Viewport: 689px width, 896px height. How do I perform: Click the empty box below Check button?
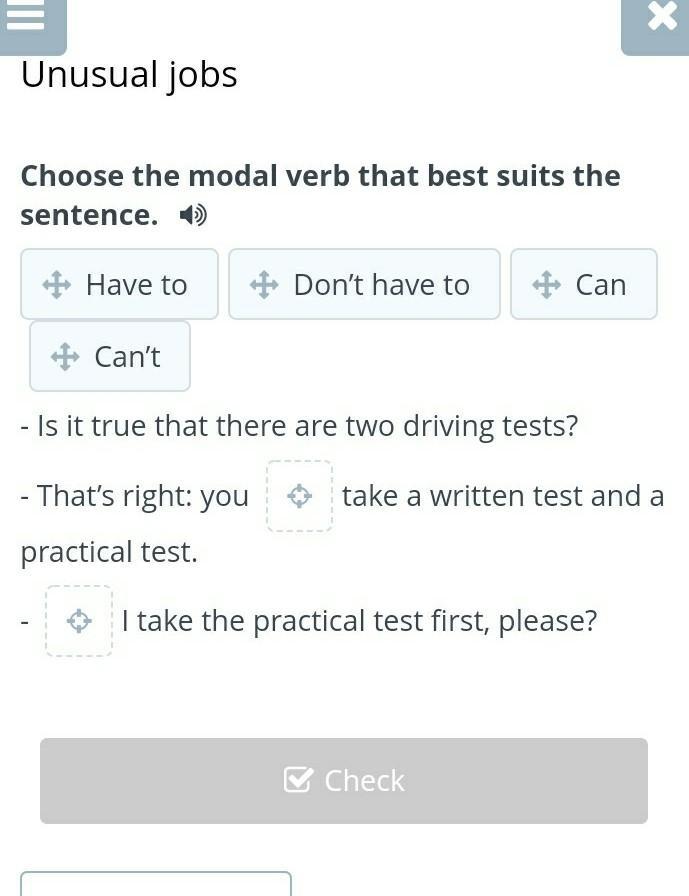[x=156, y=883]
